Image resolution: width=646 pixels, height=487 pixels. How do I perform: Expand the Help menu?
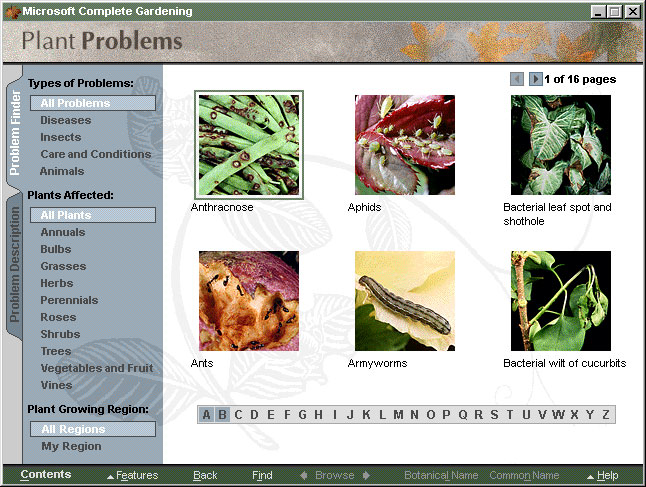(603, 475)
